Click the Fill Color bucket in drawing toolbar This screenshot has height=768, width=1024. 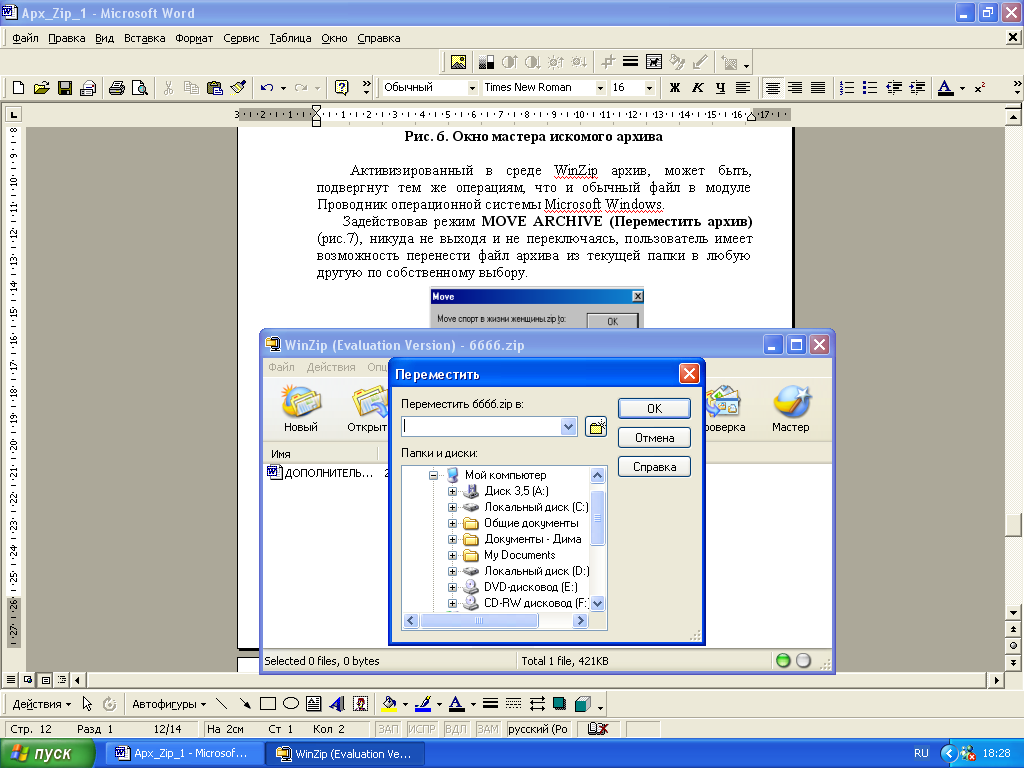(389, 703)
